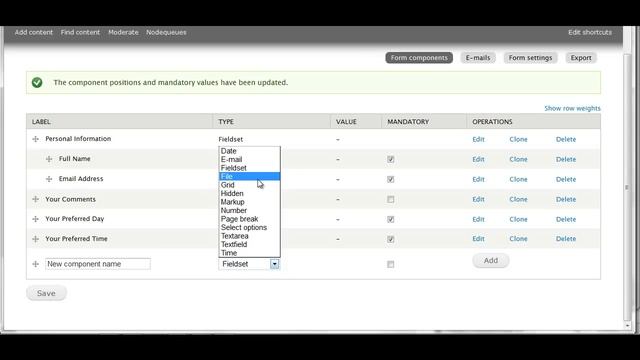
Task: Focus the New component name field
Action: tap(98, 264)
